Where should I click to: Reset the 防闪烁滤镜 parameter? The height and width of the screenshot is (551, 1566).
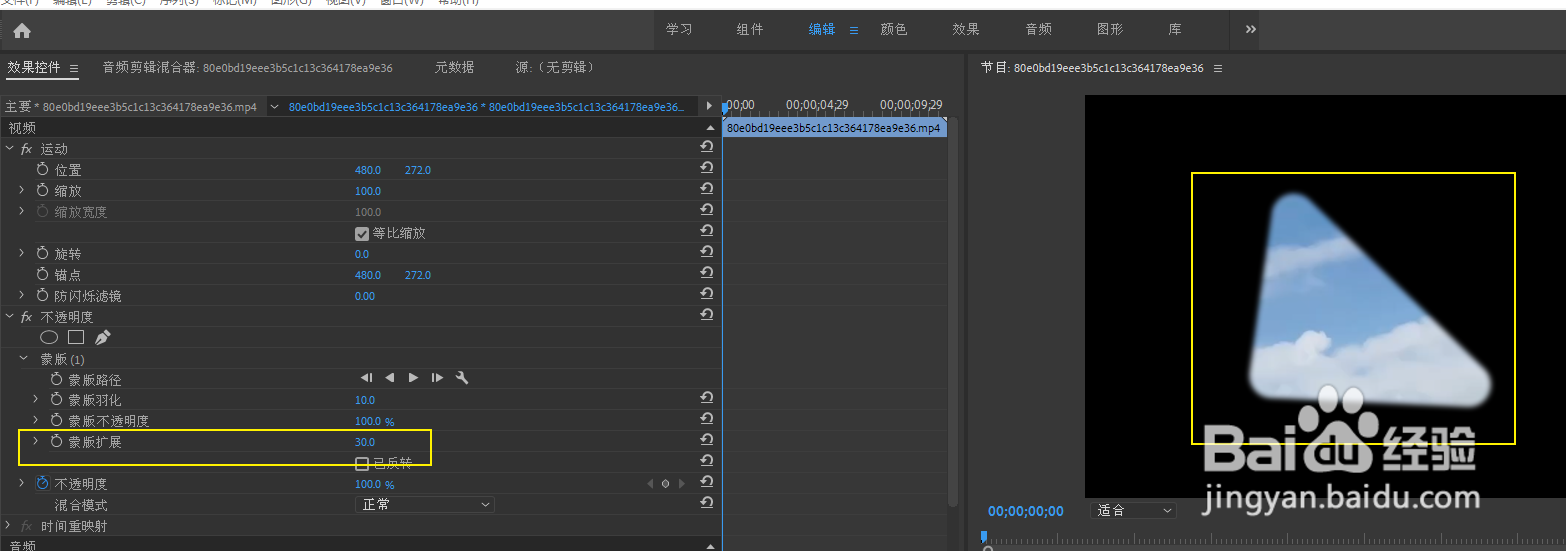pos(707,294)
